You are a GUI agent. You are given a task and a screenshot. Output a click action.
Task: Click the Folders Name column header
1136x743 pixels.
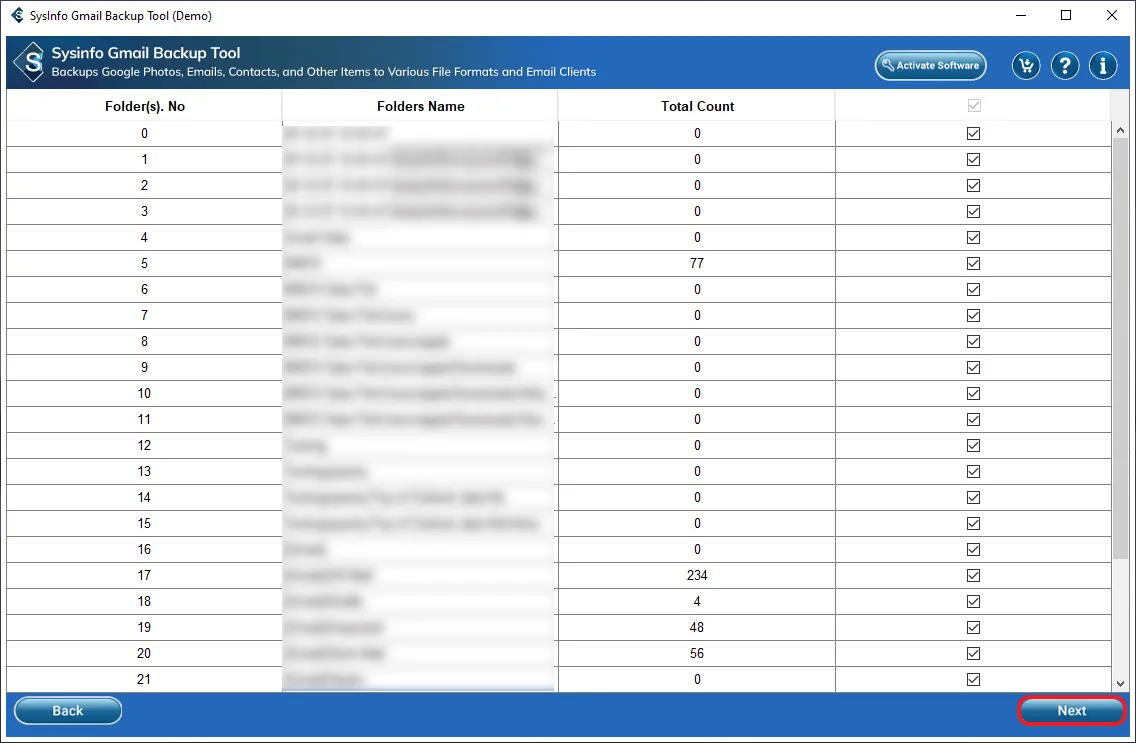[x=420, y=106]
